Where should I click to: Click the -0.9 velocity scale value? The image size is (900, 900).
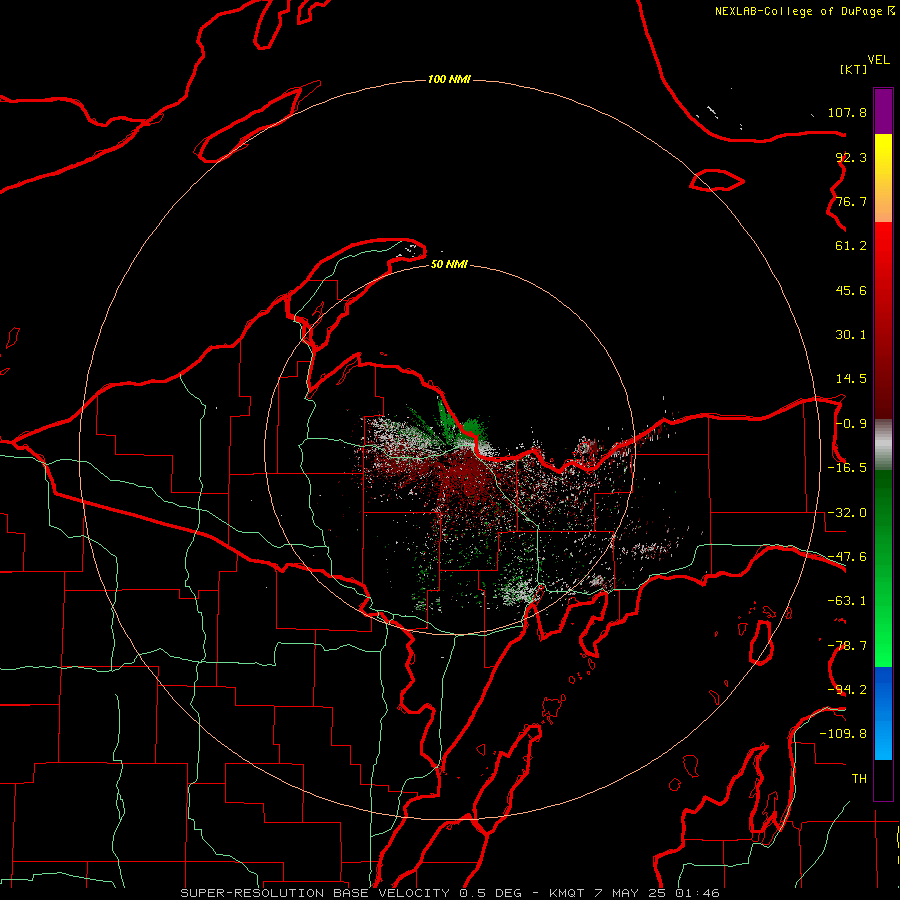pyautogui.click(x=851, y=424)
